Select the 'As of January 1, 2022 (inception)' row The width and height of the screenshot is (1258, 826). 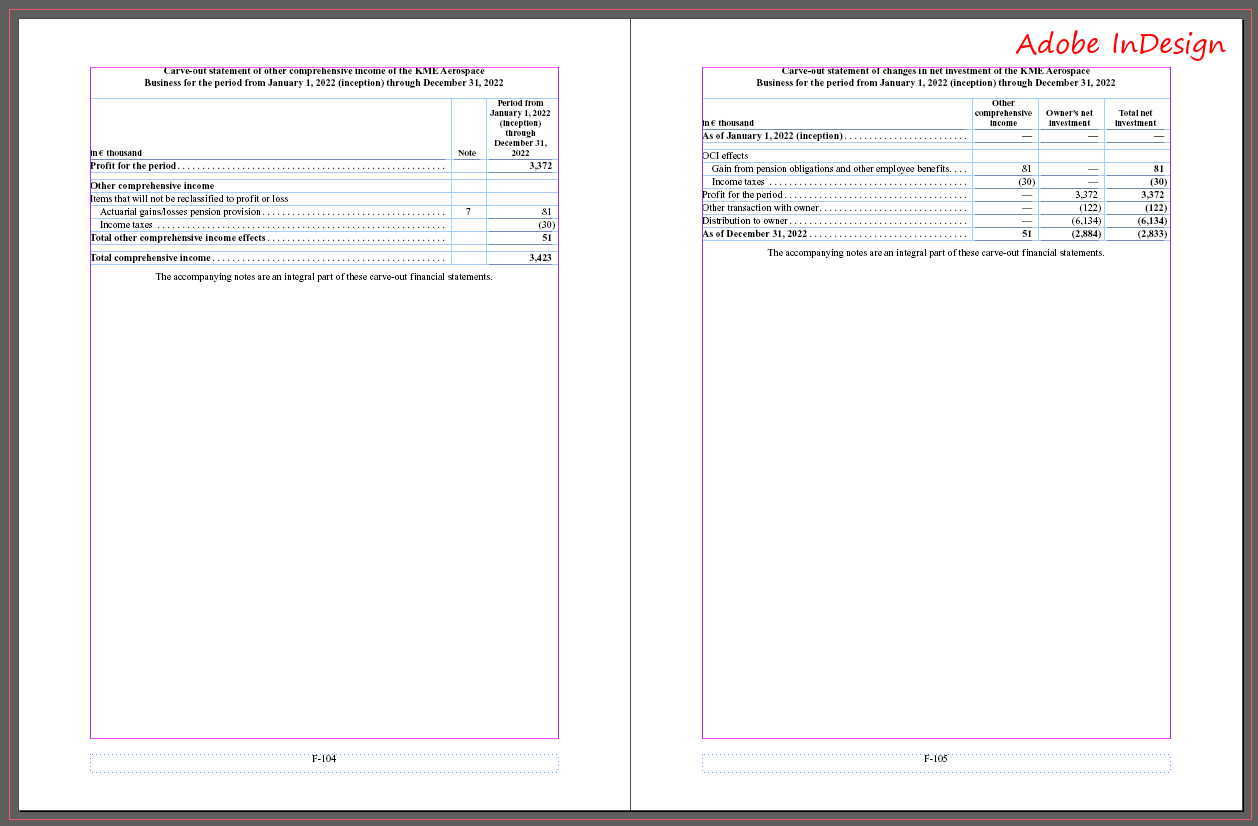(x=772, y=136)
